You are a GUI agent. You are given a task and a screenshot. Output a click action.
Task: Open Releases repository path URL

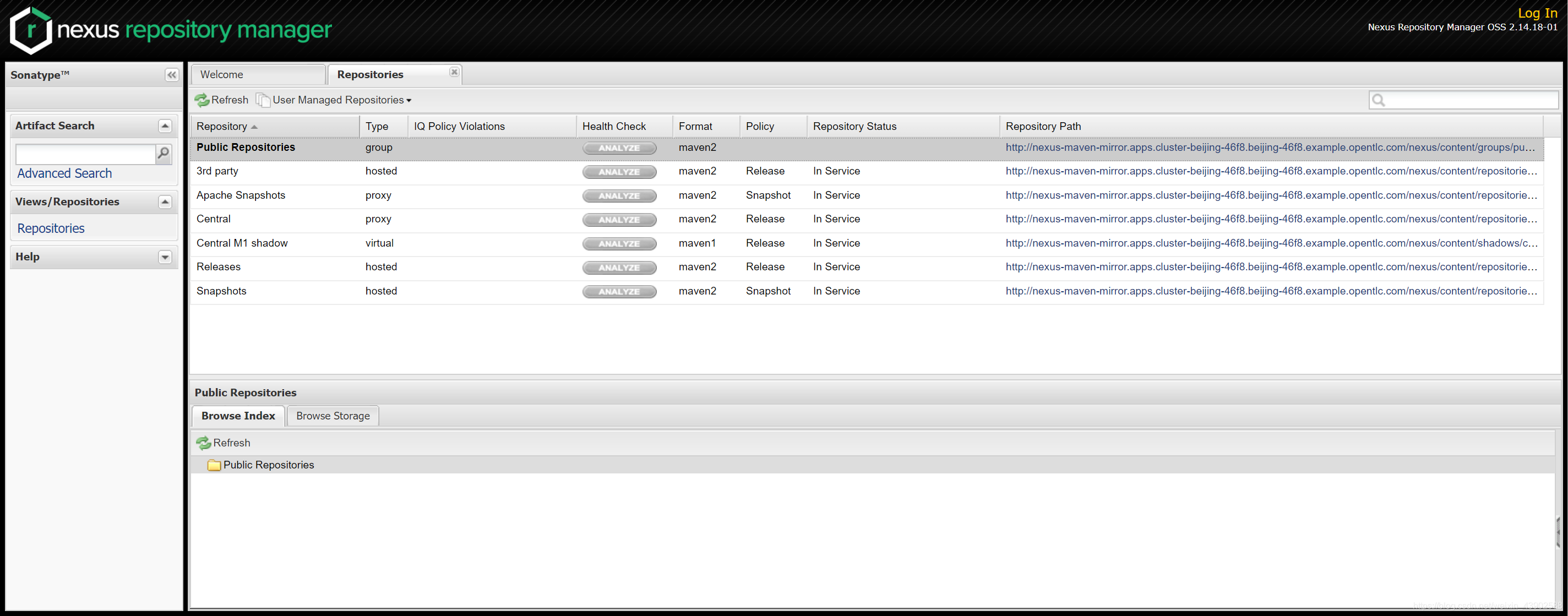click(x=1271, y=266)
